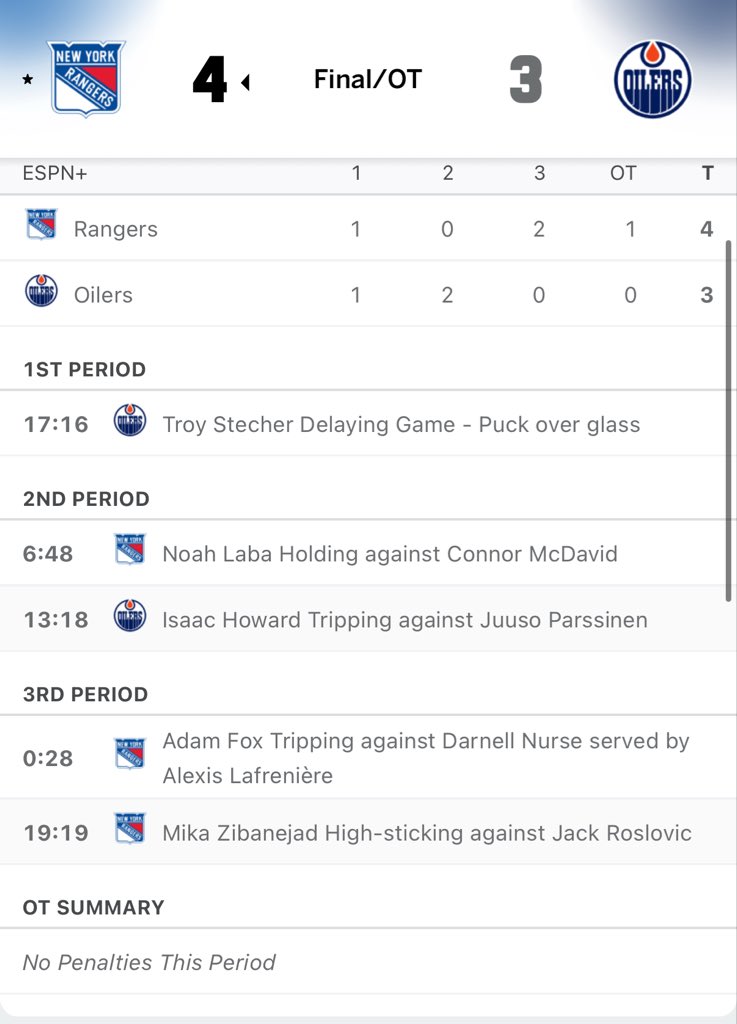Select the Troy Stecher Delaying Game penalty
Image resolution: width=737 pixels, height=1024 pixels.
(401, 424)
